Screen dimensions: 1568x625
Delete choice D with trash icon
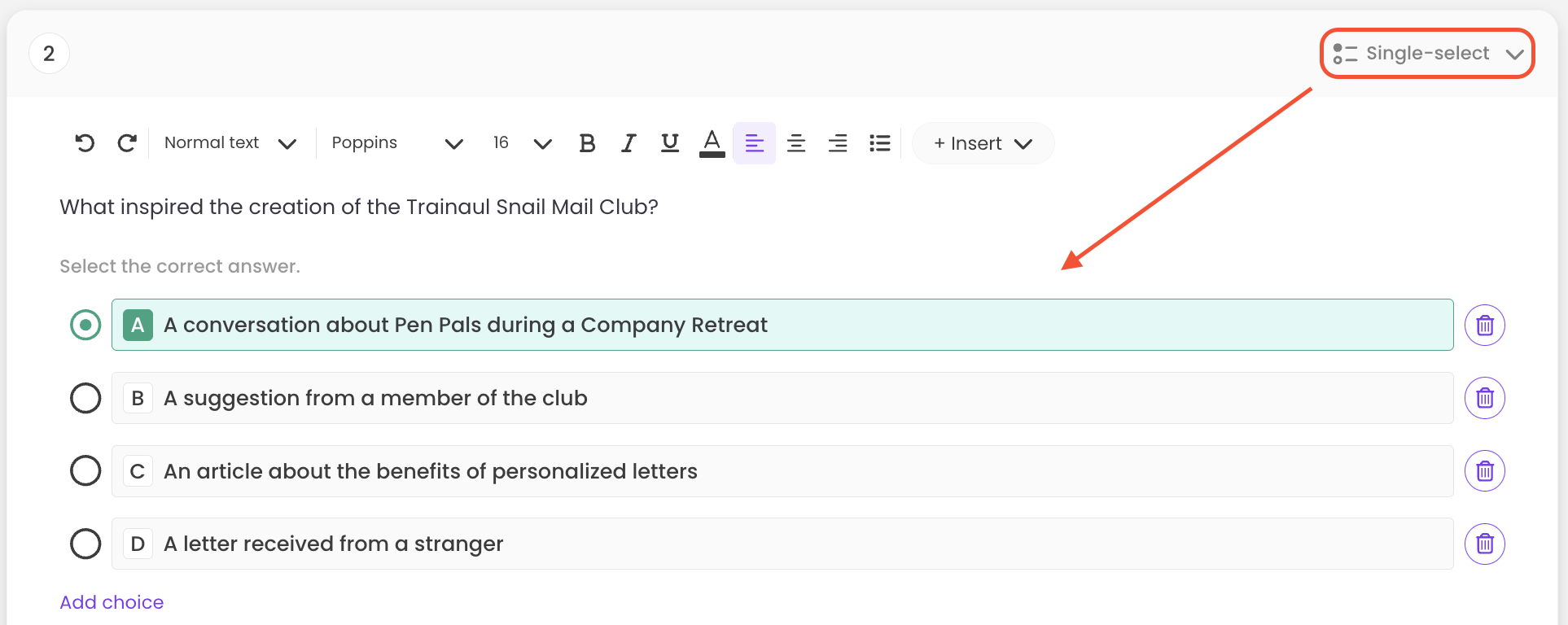tap(1484, 544)
